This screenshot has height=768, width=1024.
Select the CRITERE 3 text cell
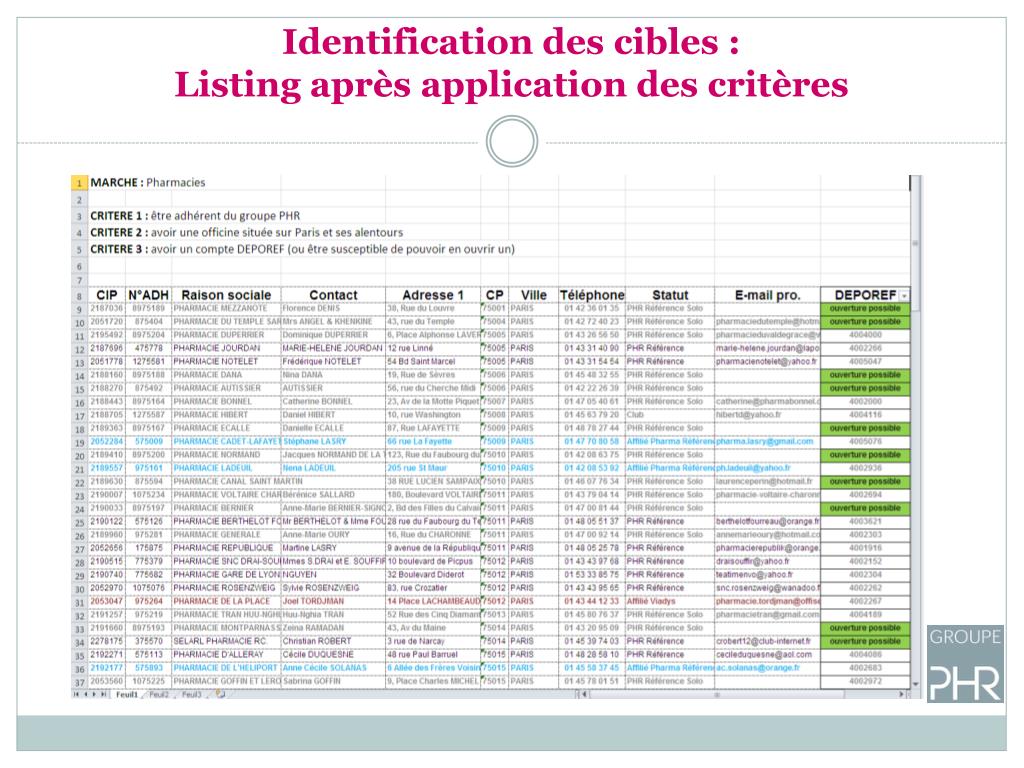302,249
